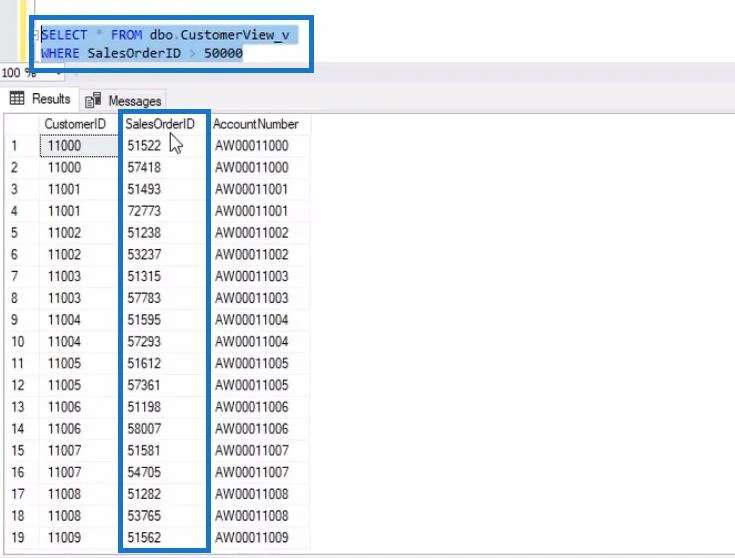735x558 pixels.
Task: Select CustomerID 11002 in row 6
Action: click(x=79, y=255)
